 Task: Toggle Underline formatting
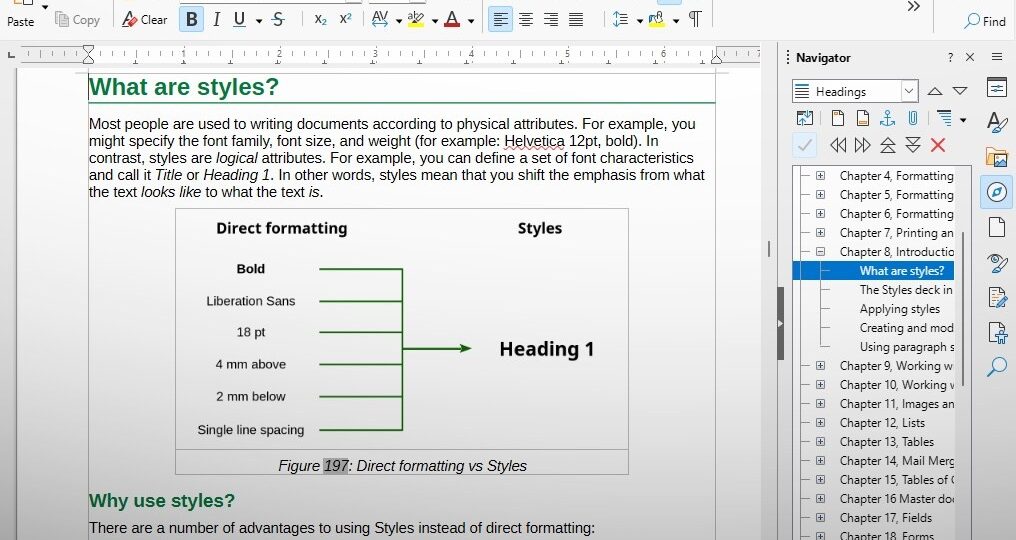[240, 19]
